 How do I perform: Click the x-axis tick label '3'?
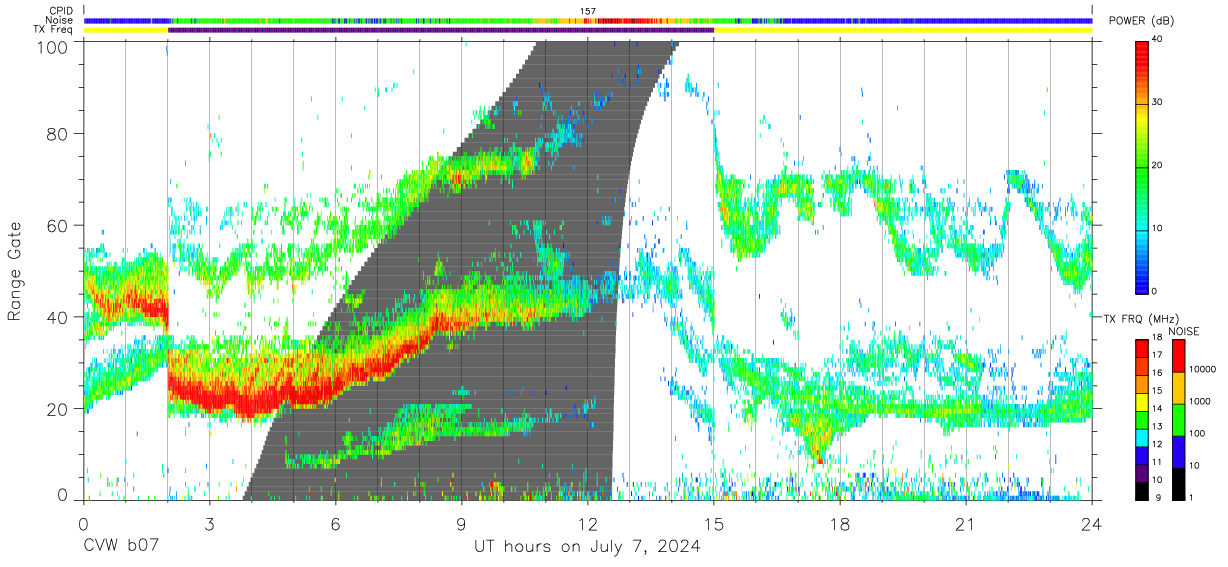tap(210, 524)
